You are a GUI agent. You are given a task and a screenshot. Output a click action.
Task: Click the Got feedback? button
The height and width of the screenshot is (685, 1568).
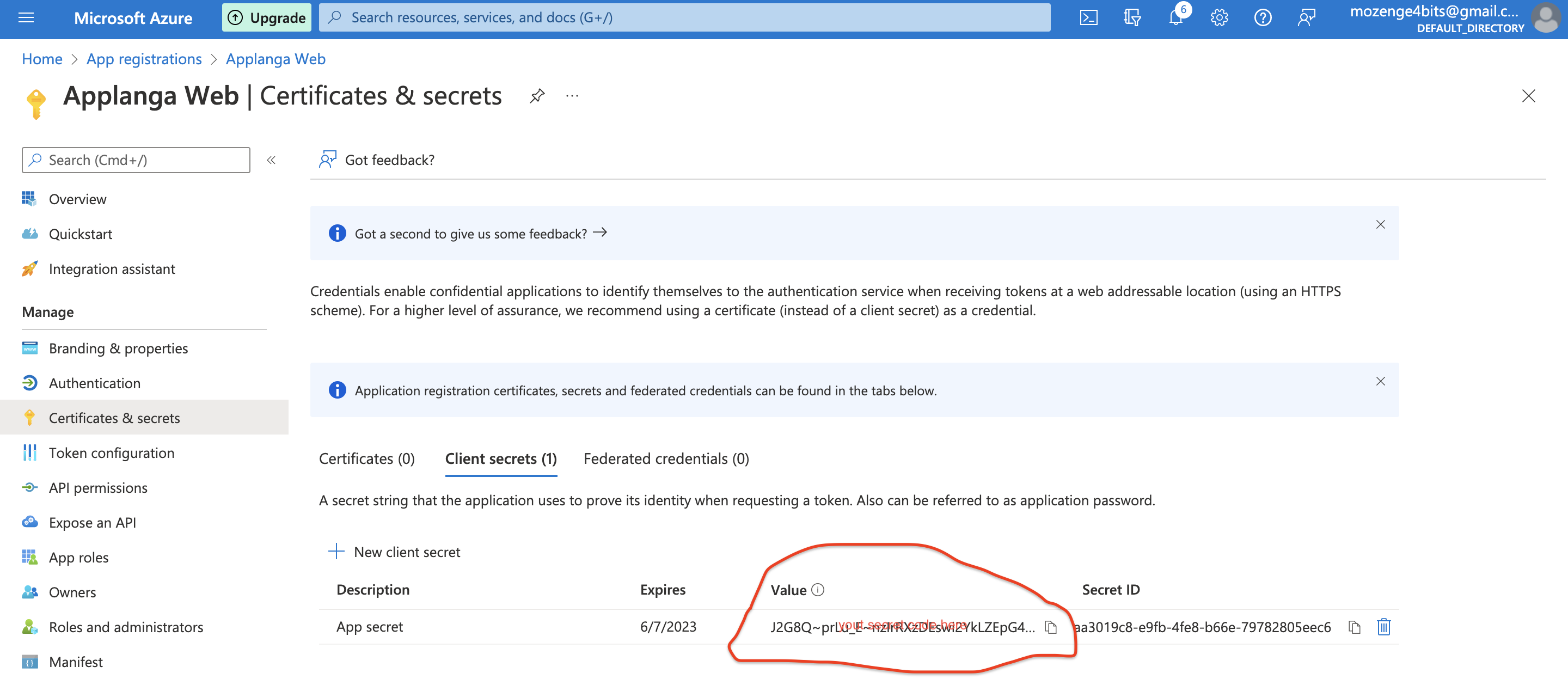377,160
